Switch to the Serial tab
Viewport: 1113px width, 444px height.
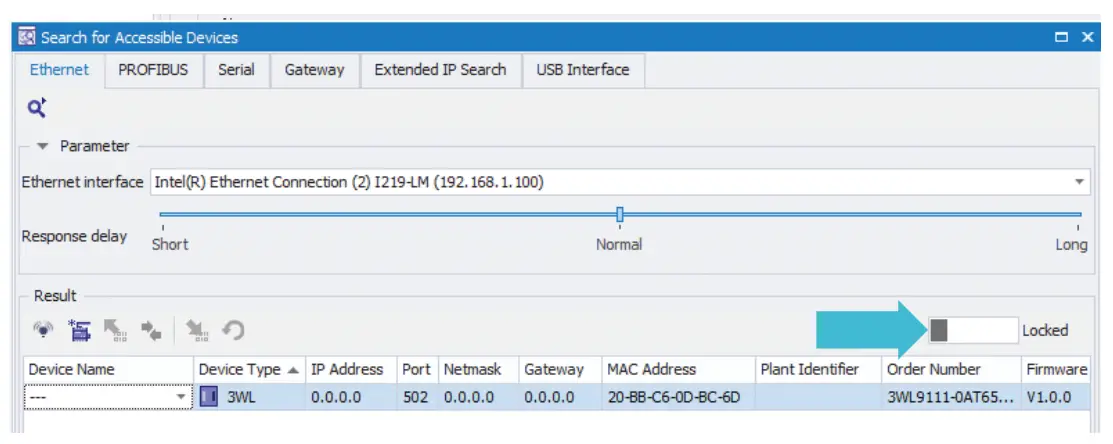(x=236, y=70)
